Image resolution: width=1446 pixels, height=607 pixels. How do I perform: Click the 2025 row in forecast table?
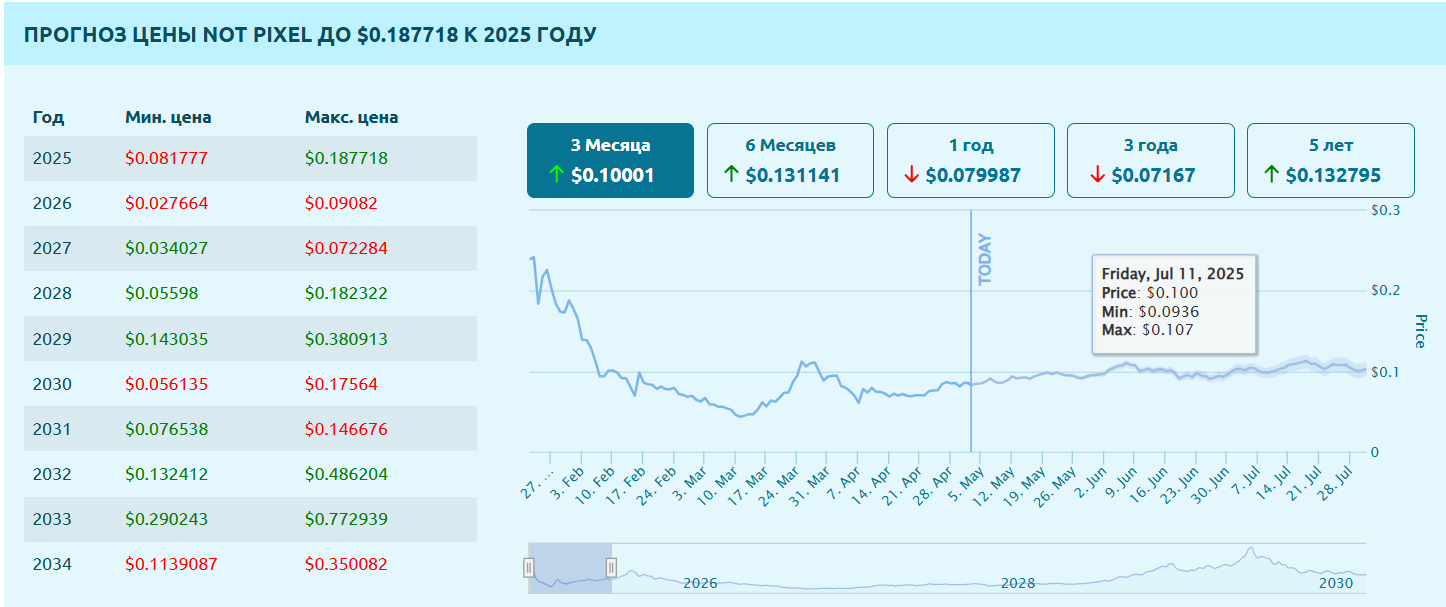[x=250, y=158]
